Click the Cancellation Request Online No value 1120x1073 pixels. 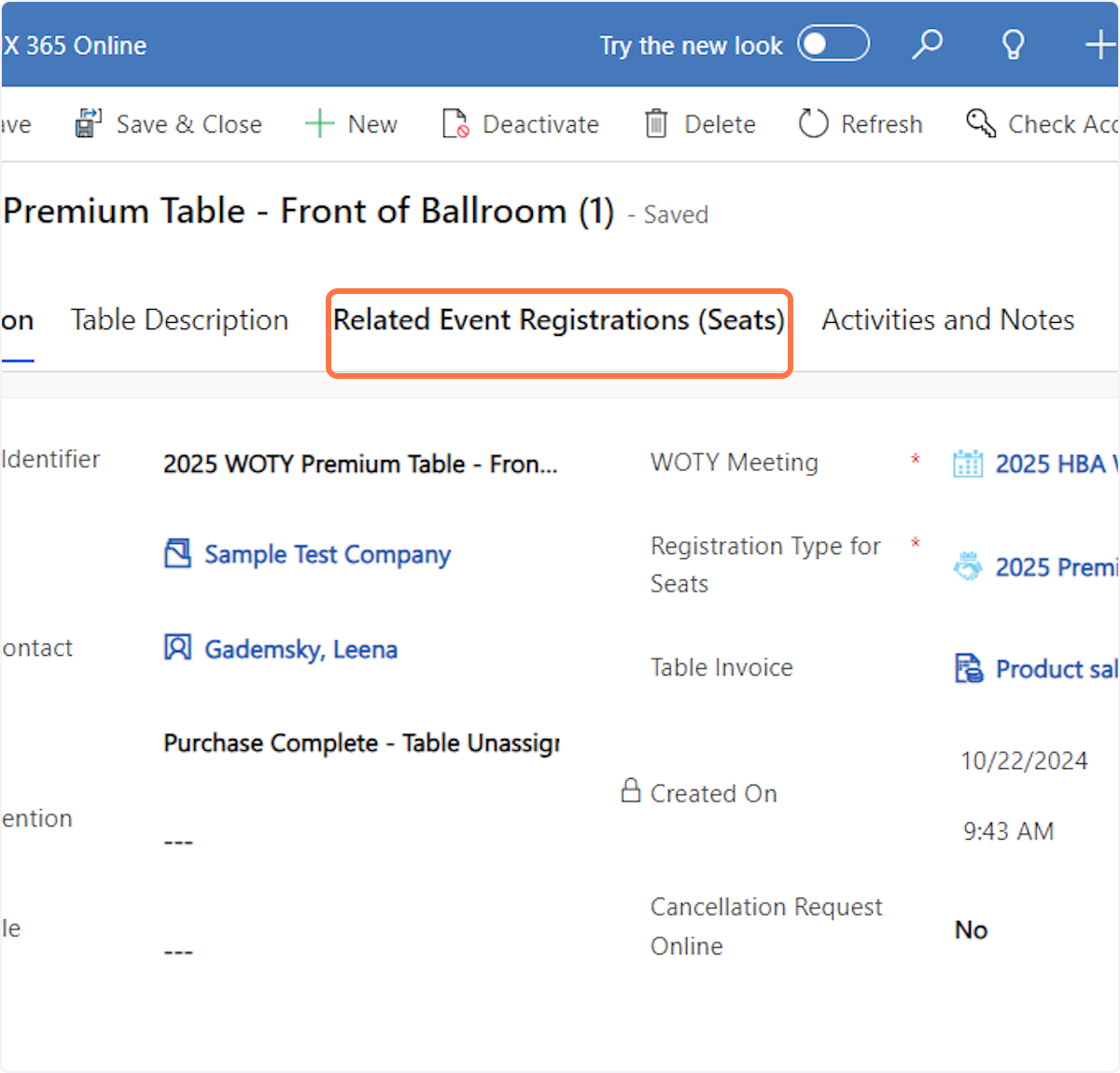coord(971,930)
